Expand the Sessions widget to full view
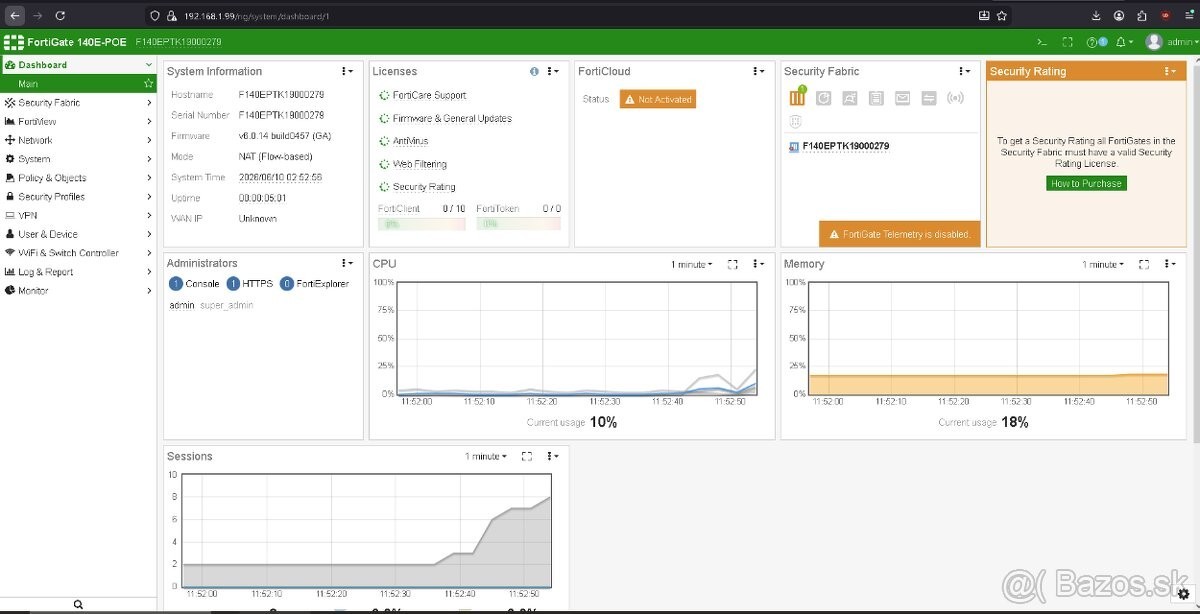Viewport: 1200px width, 614px height. click(526, 456)
